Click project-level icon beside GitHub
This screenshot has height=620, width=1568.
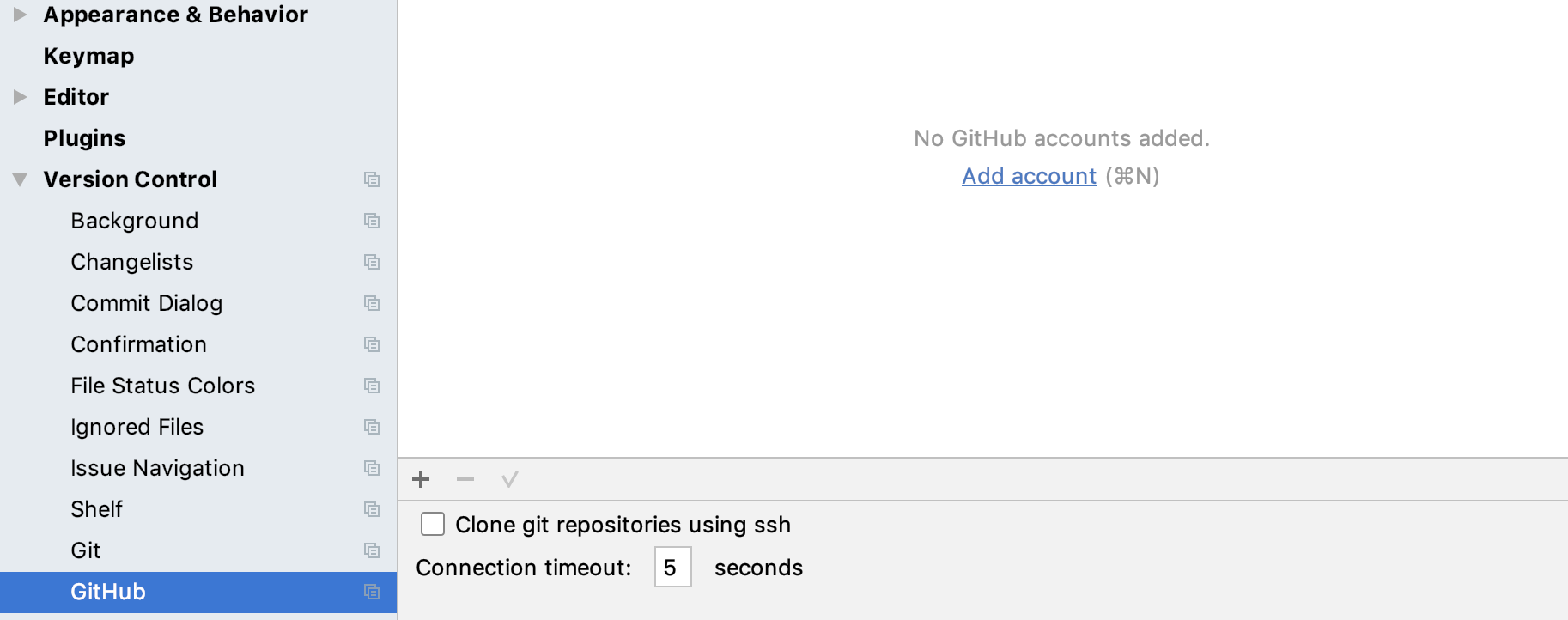(372, 592)
